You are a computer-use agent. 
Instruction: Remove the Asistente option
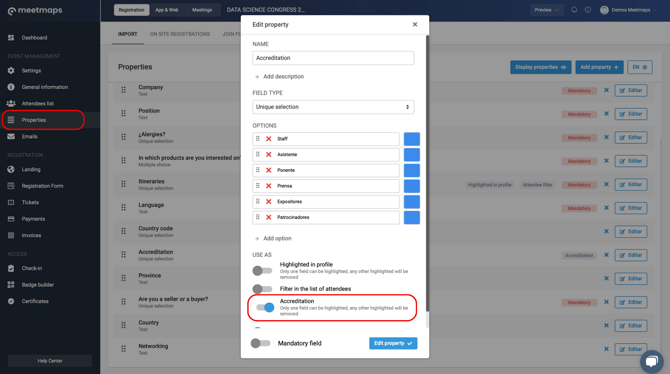(x=268, y=154)
